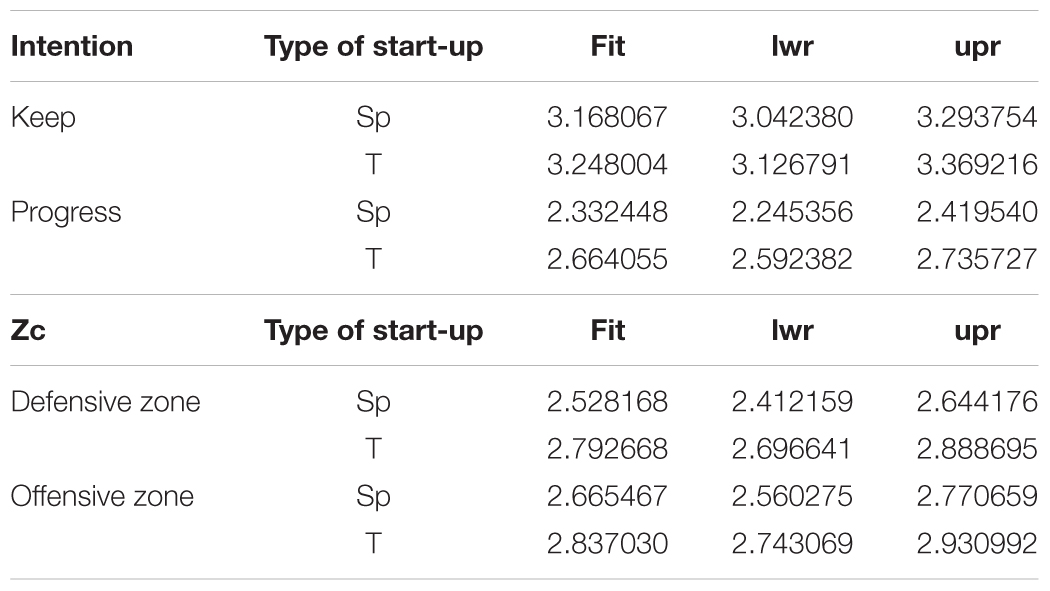Select the Keep row label
The height and width of the screenshot is (591, 1050).
click(x=43, y=118)
